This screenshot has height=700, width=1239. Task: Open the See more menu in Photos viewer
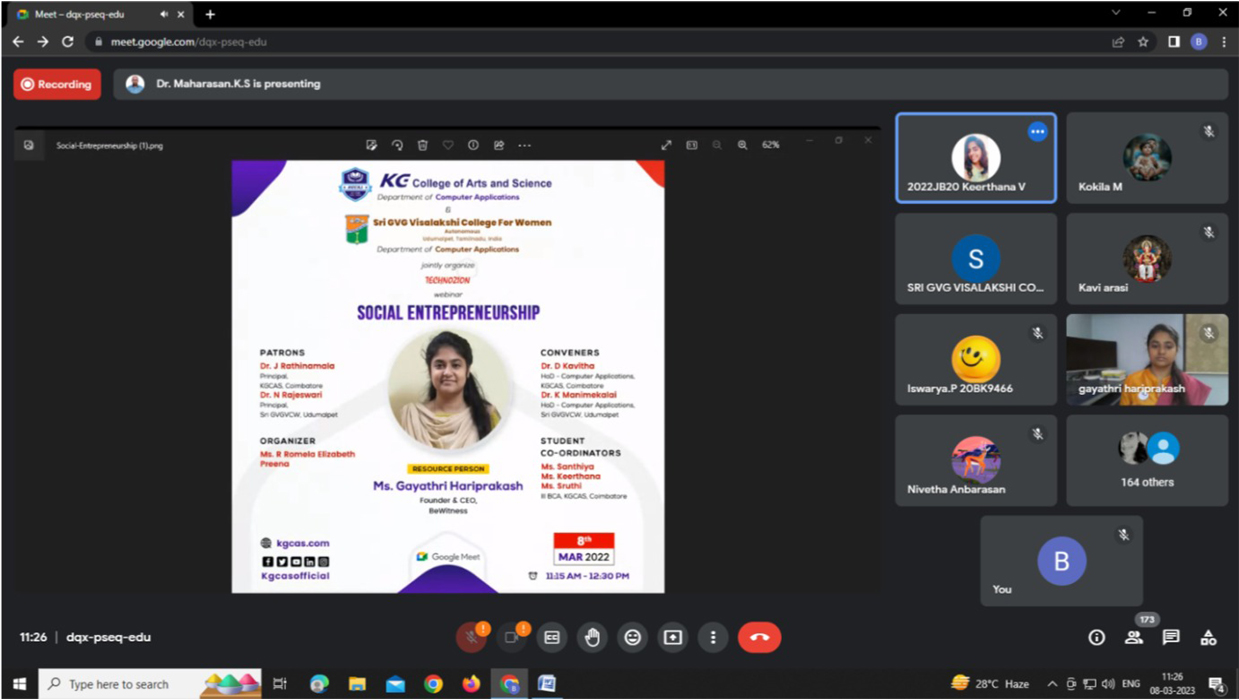(524, 145)
